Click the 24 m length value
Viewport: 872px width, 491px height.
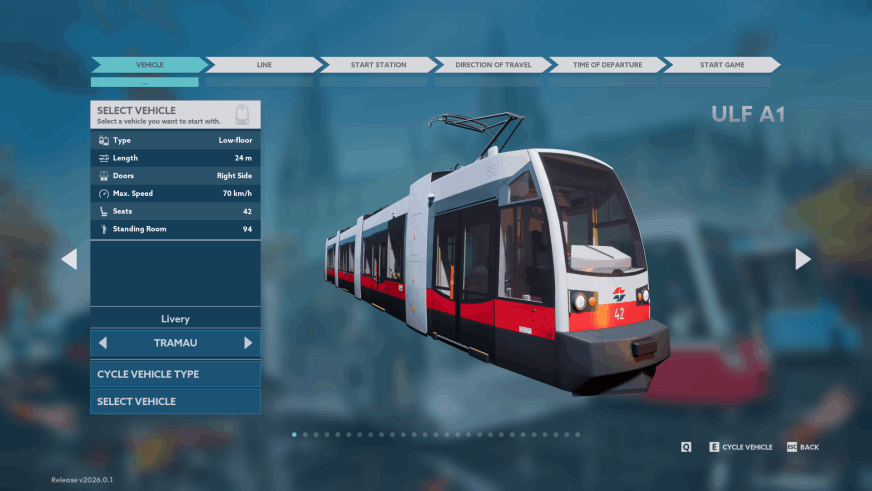click(x=243, y=158)
